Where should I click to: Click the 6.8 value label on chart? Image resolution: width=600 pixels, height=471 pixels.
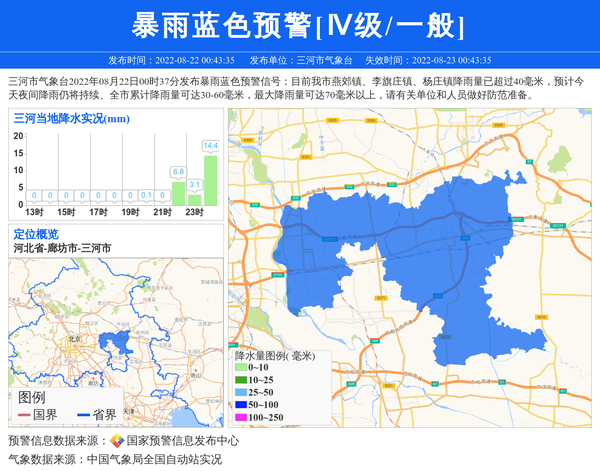coord(178,172)
